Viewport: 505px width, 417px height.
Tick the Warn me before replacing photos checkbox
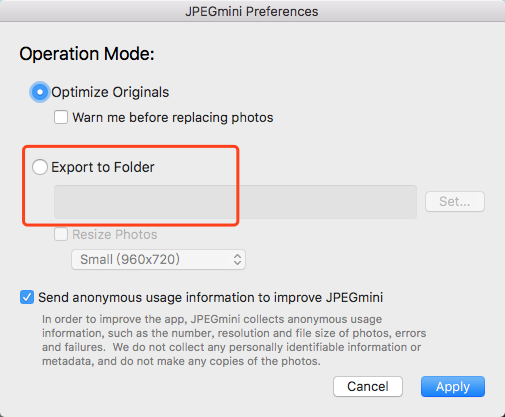coord(61,117)
